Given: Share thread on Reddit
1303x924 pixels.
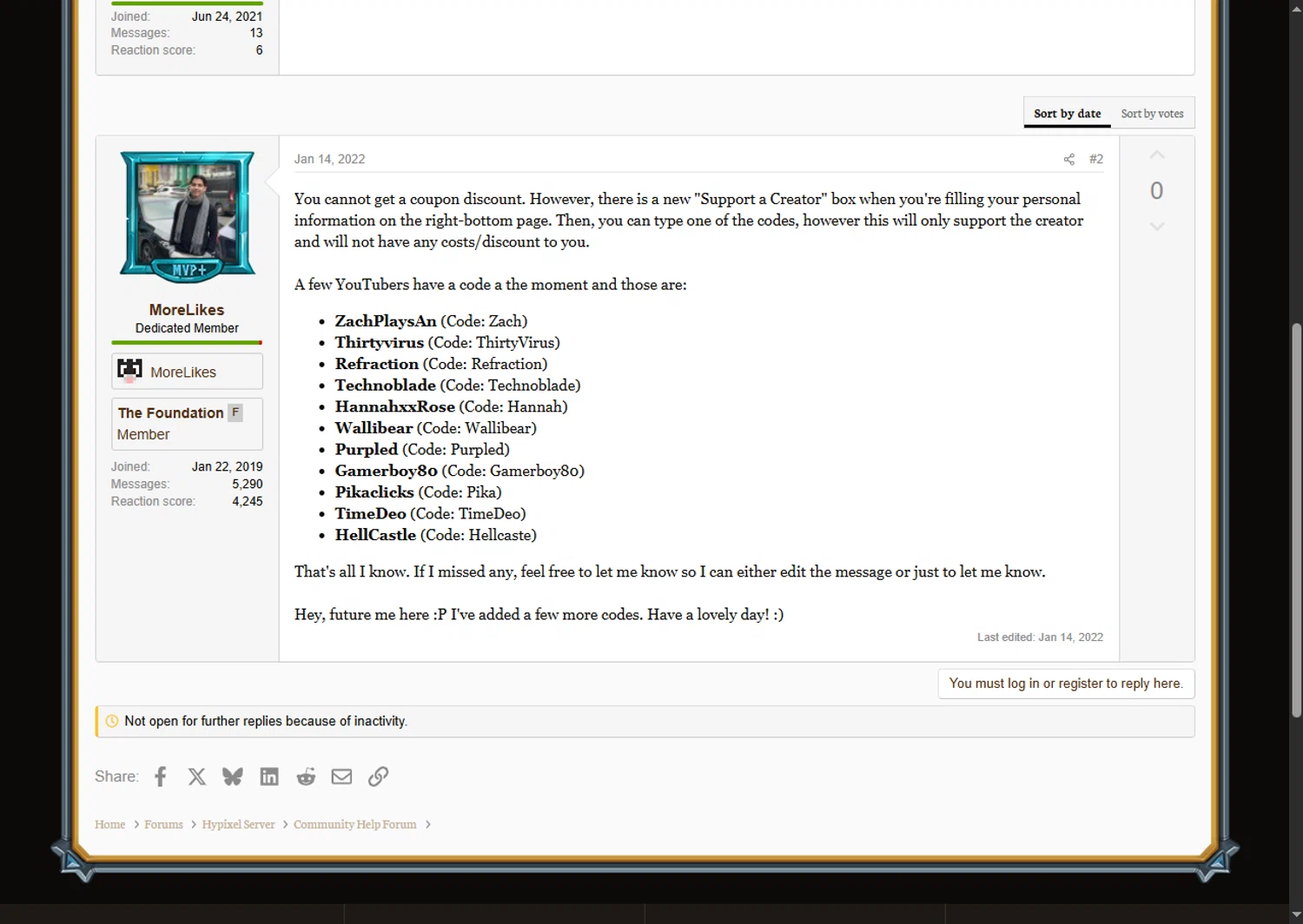Looking at the screenshot, I should click(x=306, y=776).
